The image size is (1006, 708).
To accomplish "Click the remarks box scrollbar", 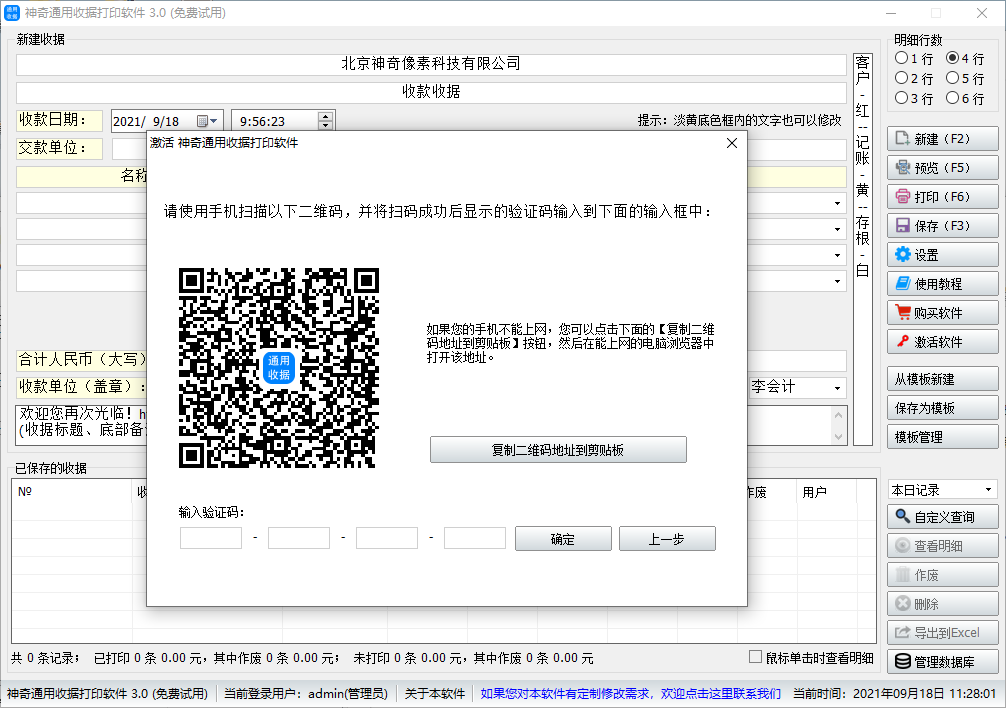I will (838, 426).
